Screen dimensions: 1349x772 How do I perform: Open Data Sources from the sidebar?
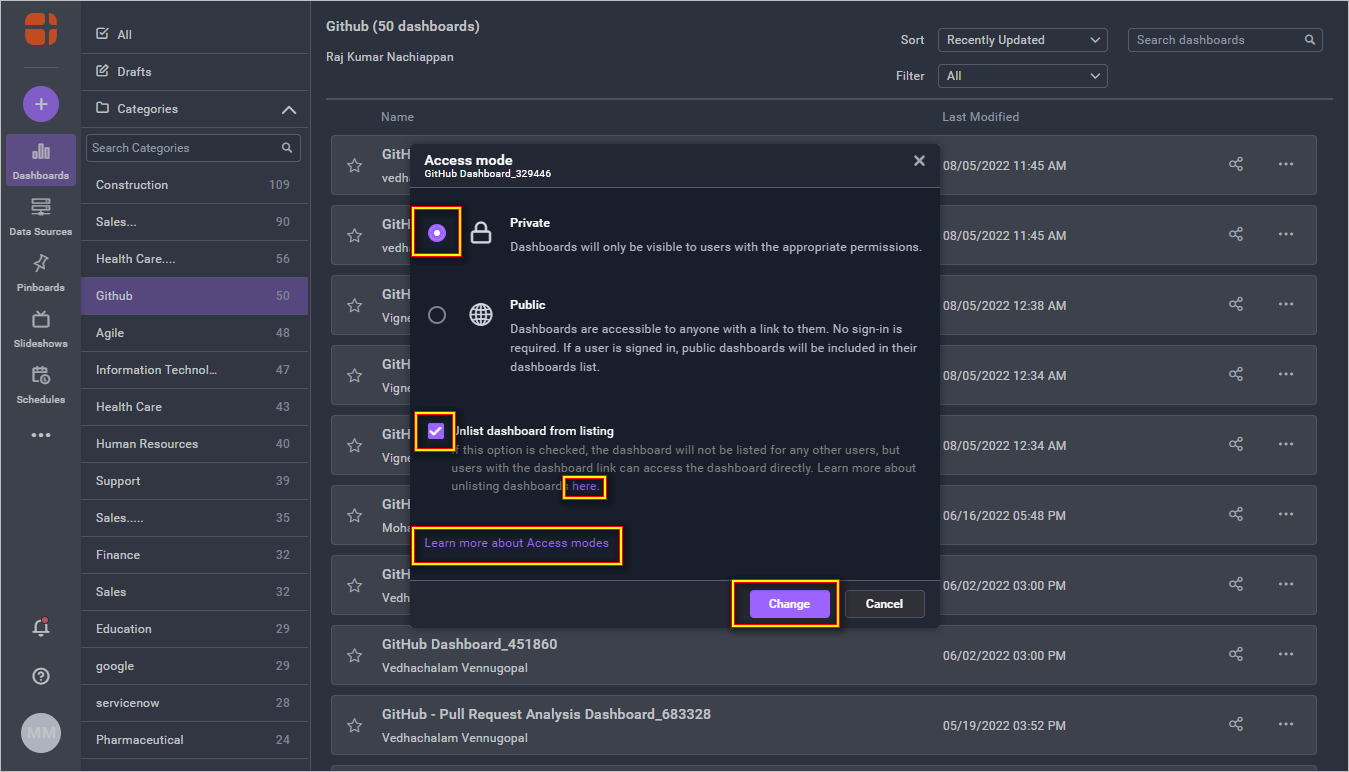coord(40,216)
